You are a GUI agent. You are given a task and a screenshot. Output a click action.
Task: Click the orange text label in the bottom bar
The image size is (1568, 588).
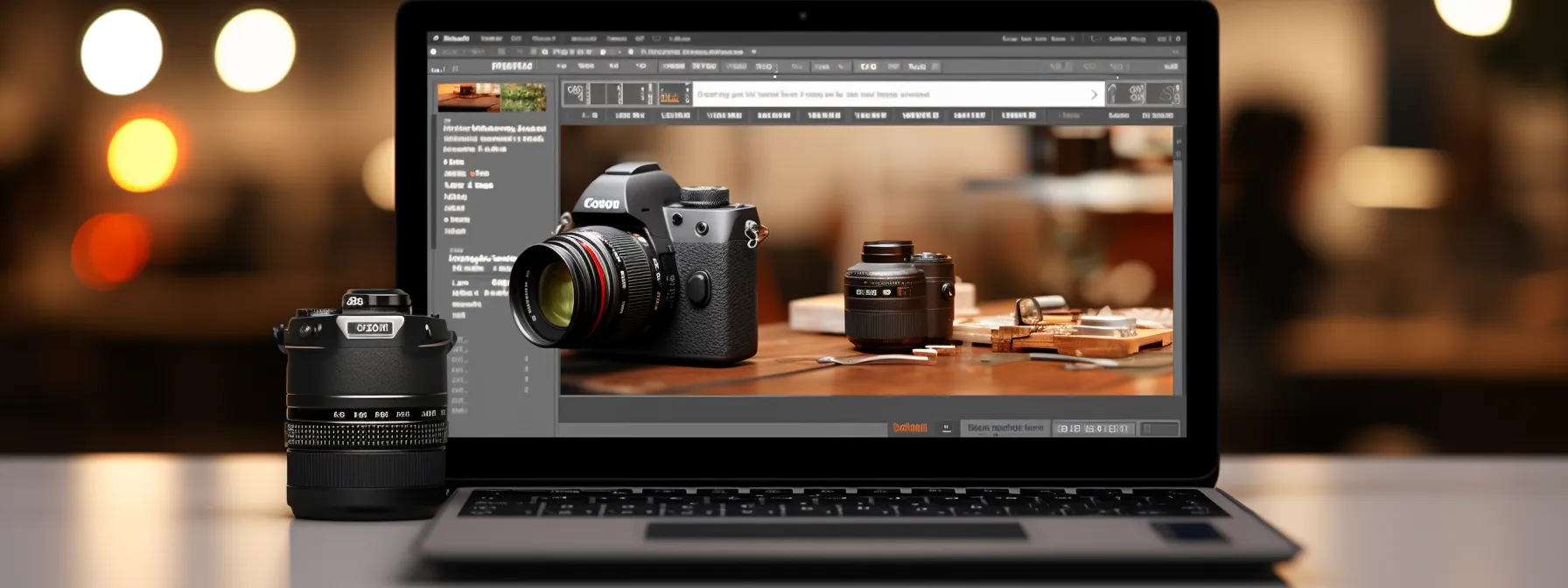909,428
